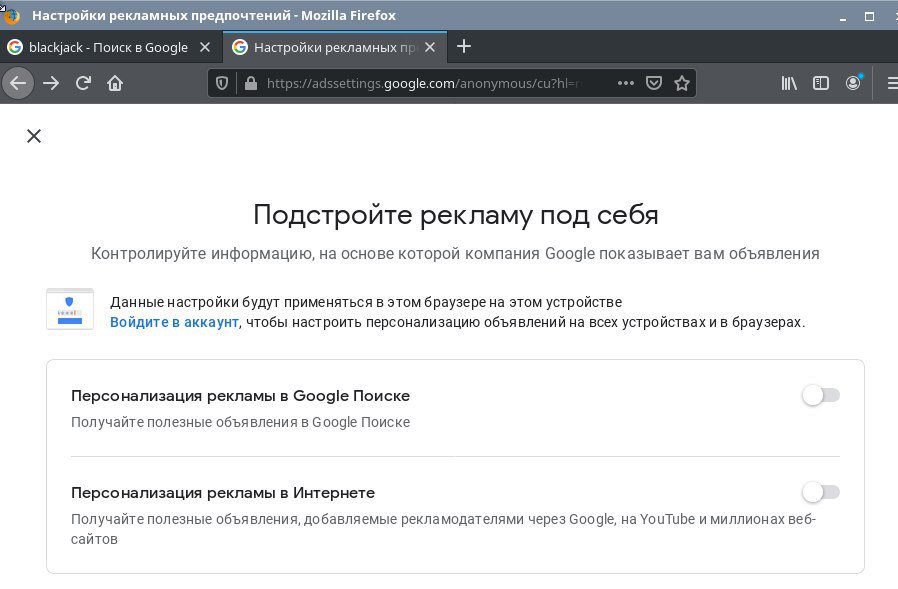Reload the current page

click(x=83, y=84)
